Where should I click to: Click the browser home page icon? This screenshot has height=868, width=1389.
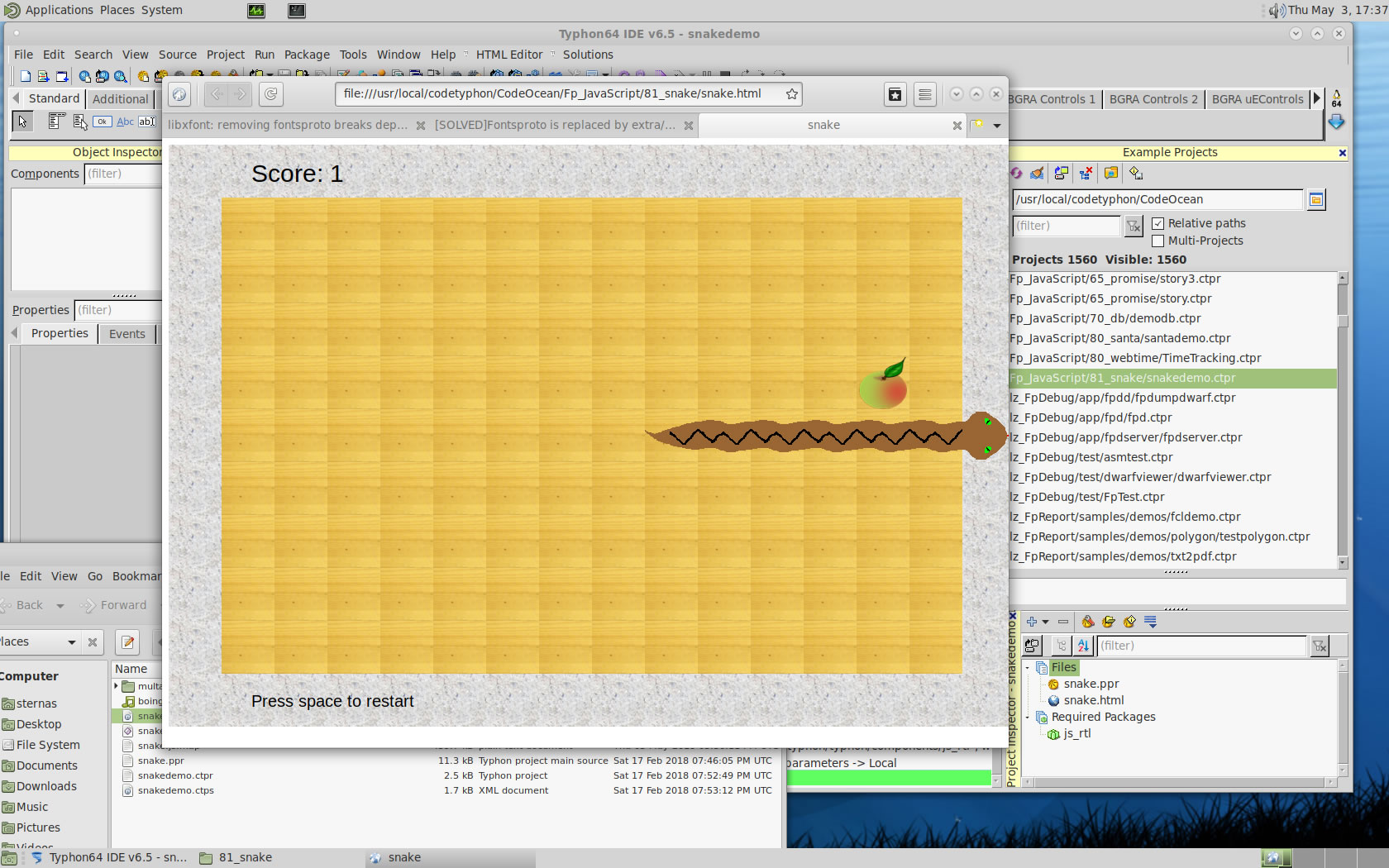[179, 94]
